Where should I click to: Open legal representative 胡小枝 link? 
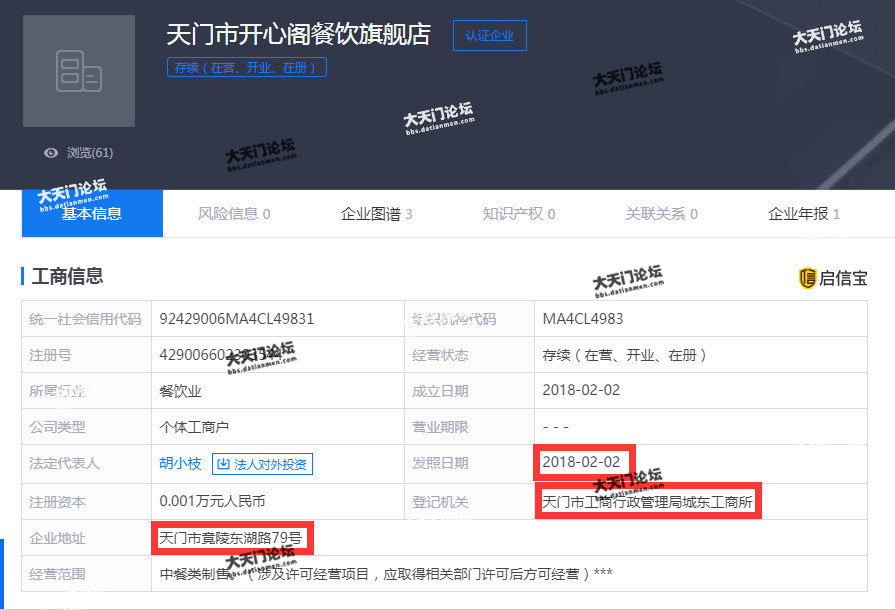pyautogui.click(x=180, y=464)
